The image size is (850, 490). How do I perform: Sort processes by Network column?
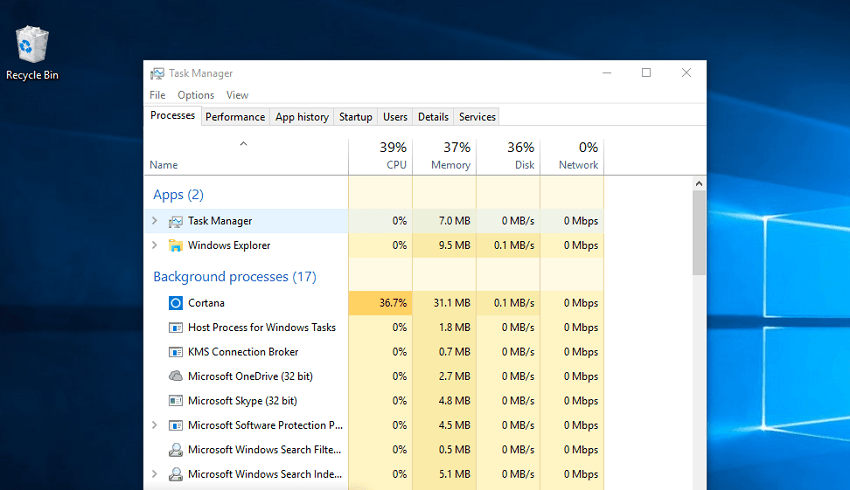tap(572, 157)
